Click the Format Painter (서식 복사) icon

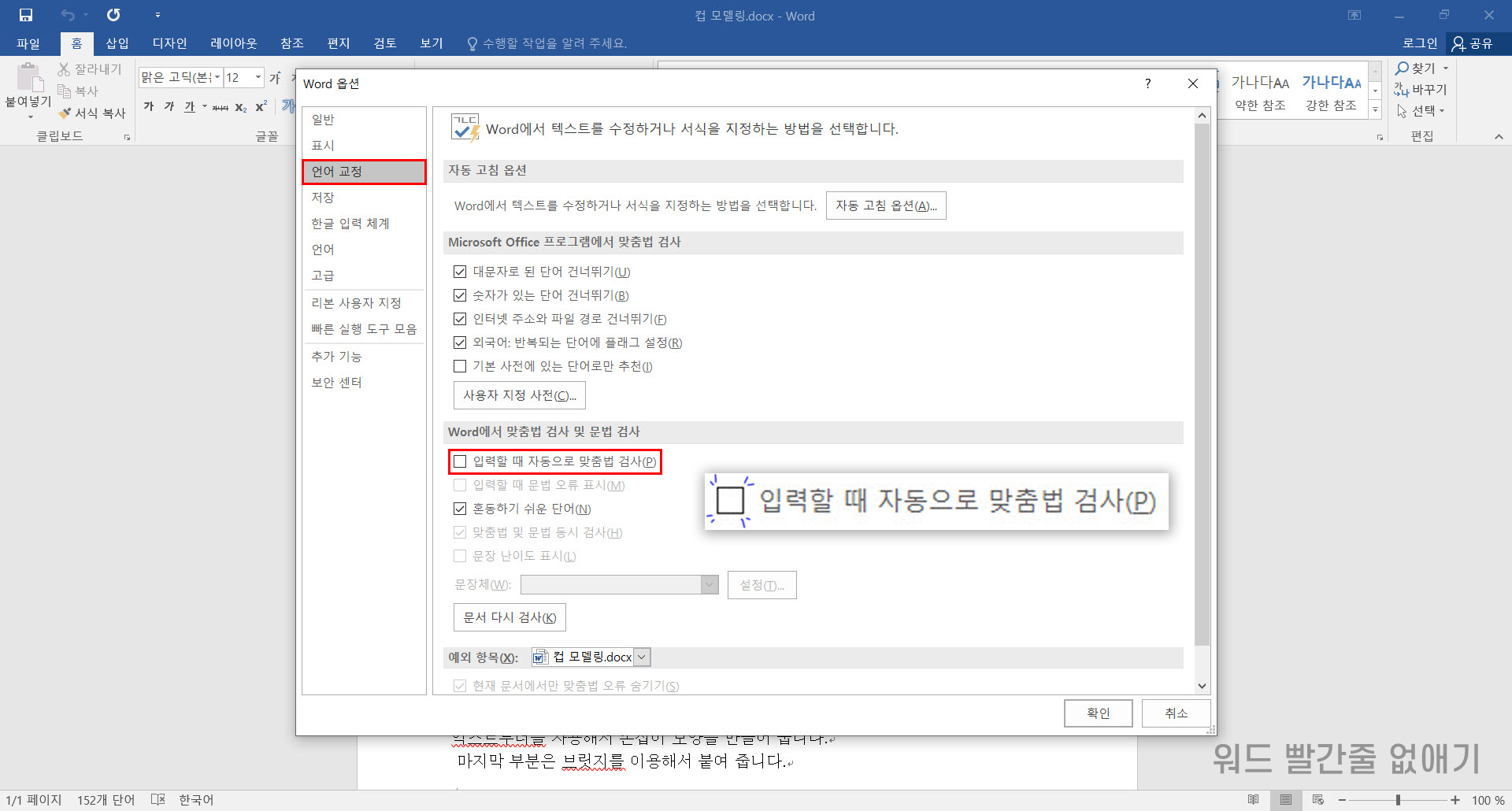tap(65, 113)
